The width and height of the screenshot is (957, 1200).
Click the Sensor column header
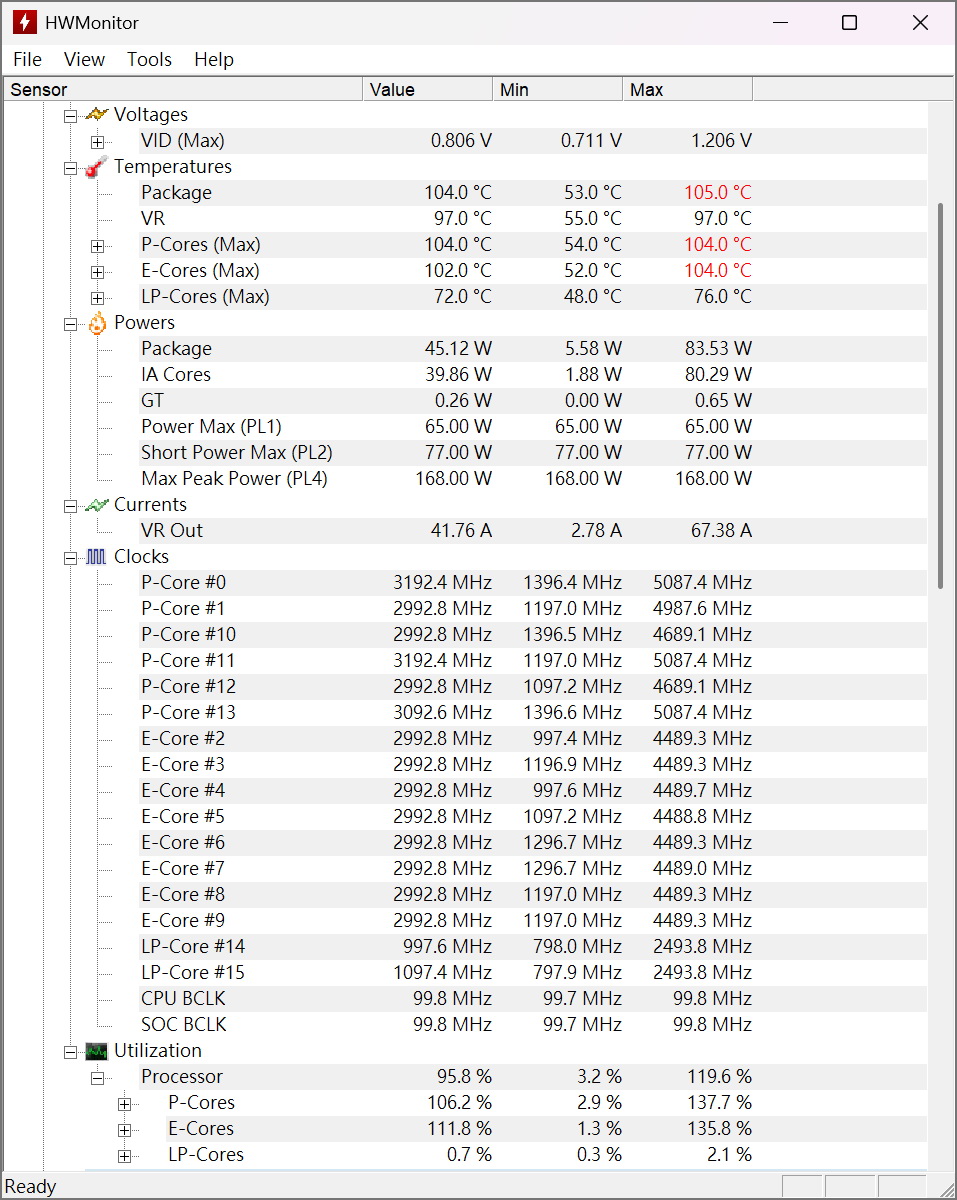click(x=183, y=90)
